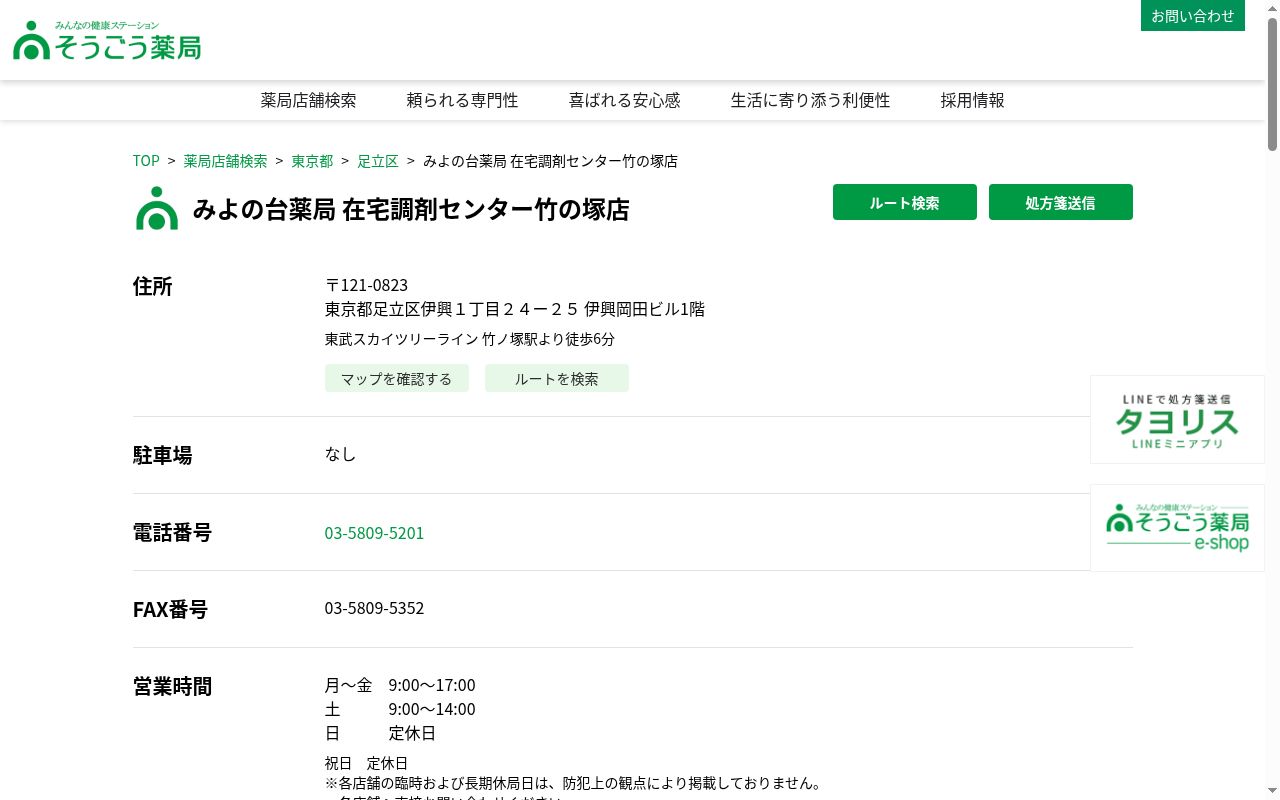Viewport: 1280px width, 800px height.
Task: Open the 採用情報 navigation item
Action: coord(973,100)
